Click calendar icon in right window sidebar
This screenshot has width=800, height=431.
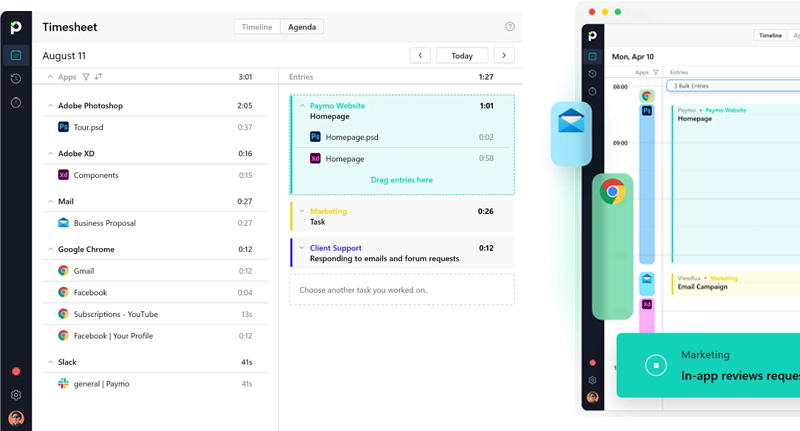(592, 56)
